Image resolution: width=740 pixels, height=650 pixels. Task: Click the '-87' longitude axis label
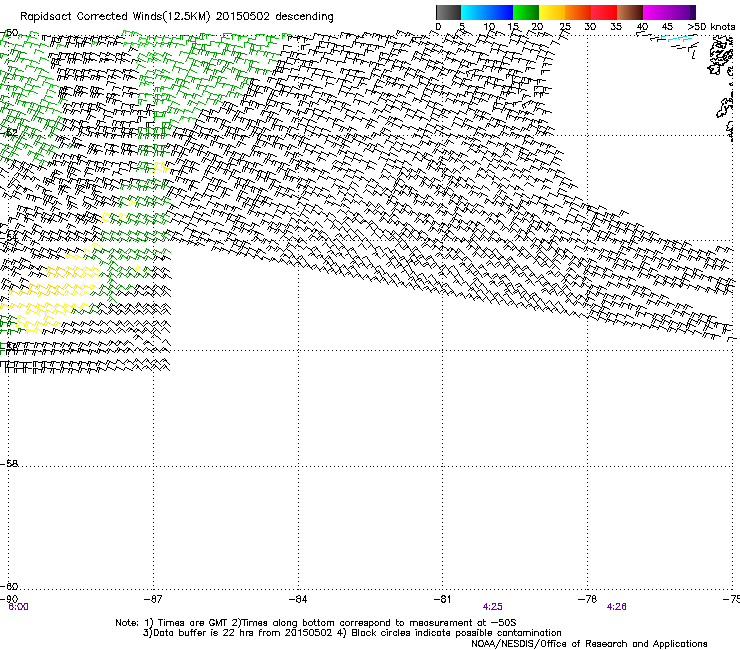pos(153,599)
